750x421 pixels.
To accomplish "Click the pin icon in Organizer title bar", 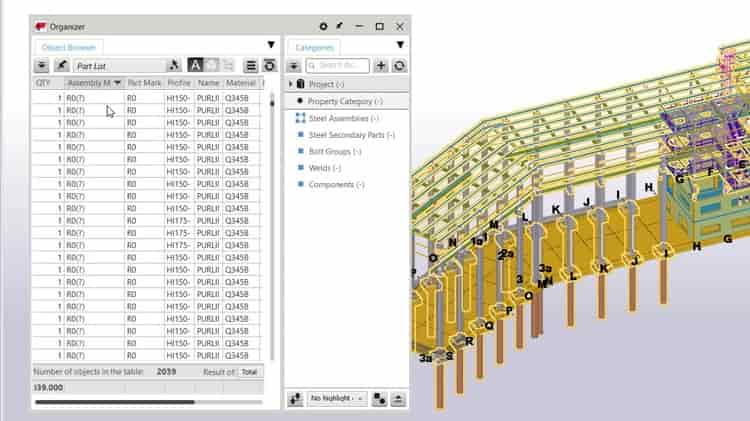I will [x=339, y=26].
